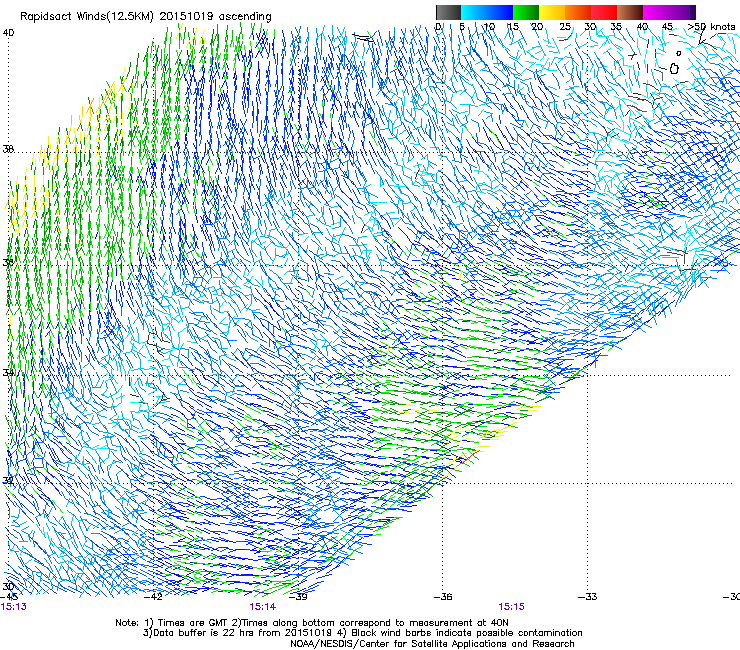Image resolution: width=740 pixels, height=650 pixels.
Task: Click the "45" label under the color bar
Action: (x=667, y=27)
